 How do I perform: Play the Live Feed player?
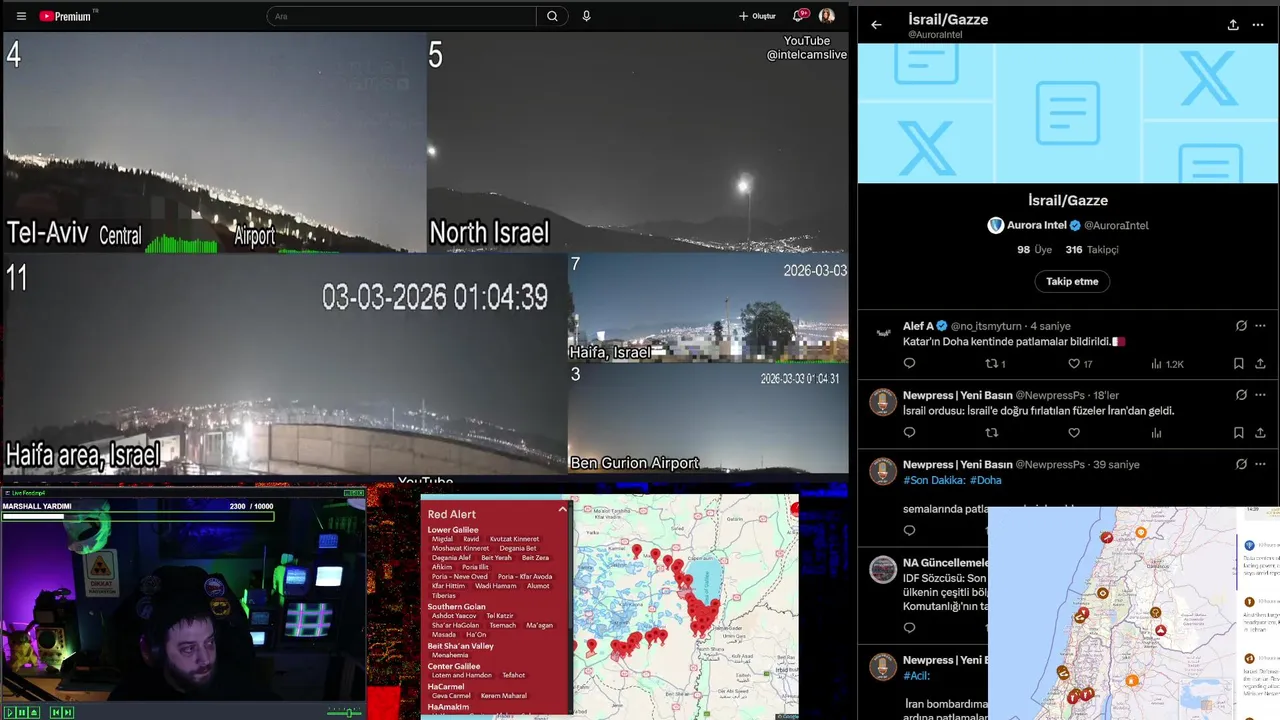(10, 712)
